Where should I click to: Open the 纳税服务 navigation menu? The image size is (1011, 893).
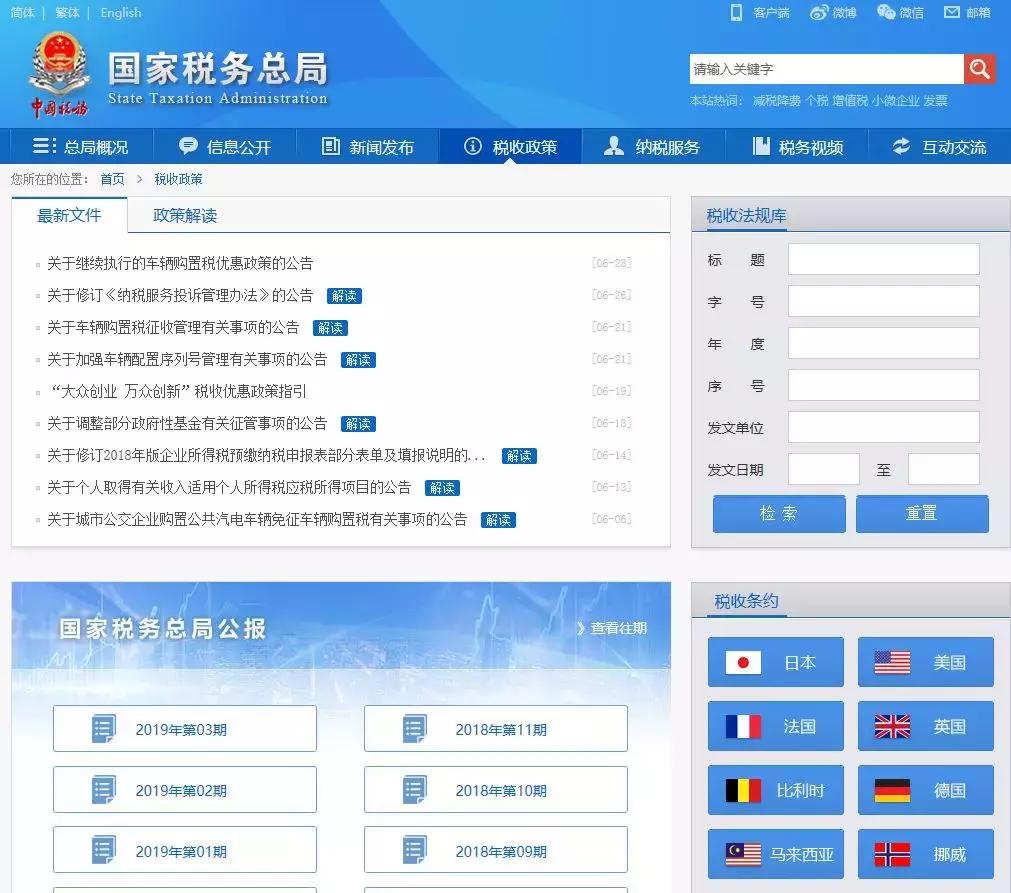655,145
